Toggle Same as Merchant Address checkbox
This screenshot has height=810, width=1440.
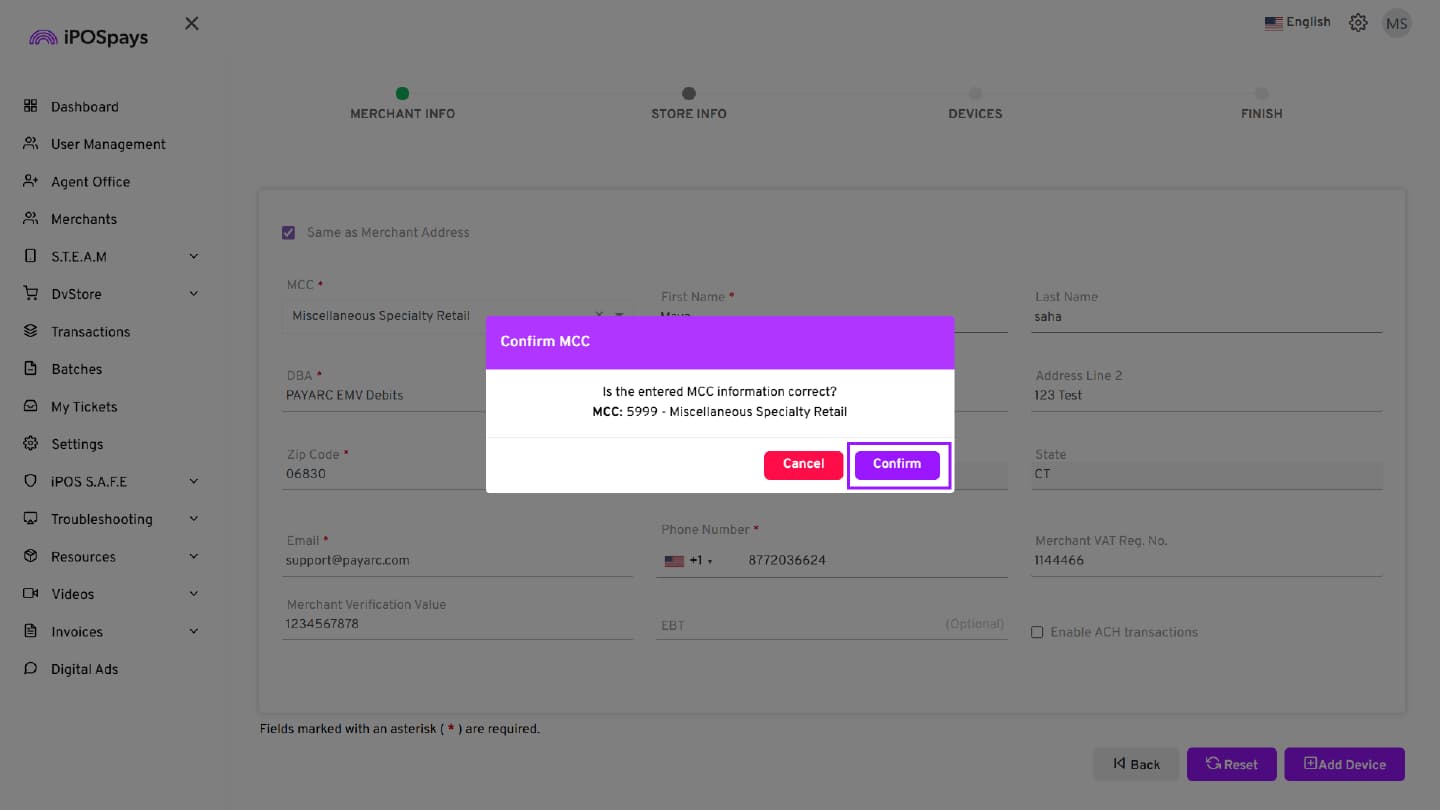288,233
